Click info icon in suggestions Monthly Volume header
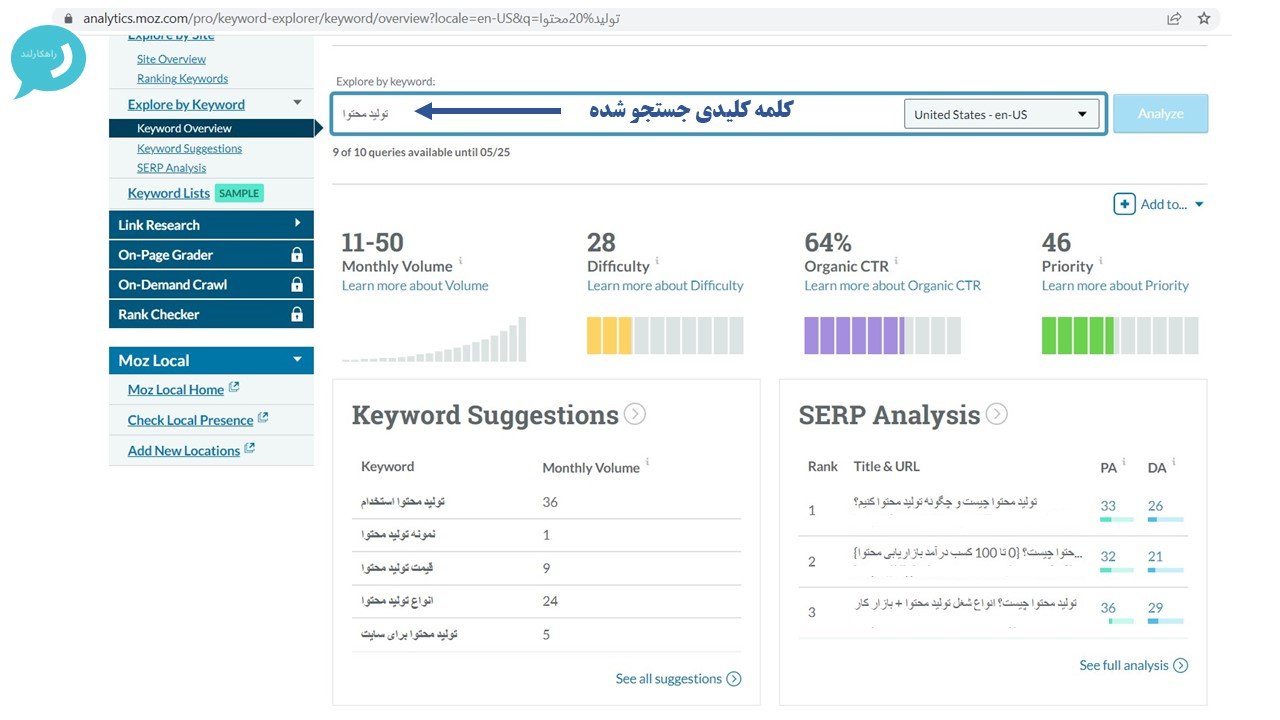Screen dimensions: 1280x720 tap(648, 463)
